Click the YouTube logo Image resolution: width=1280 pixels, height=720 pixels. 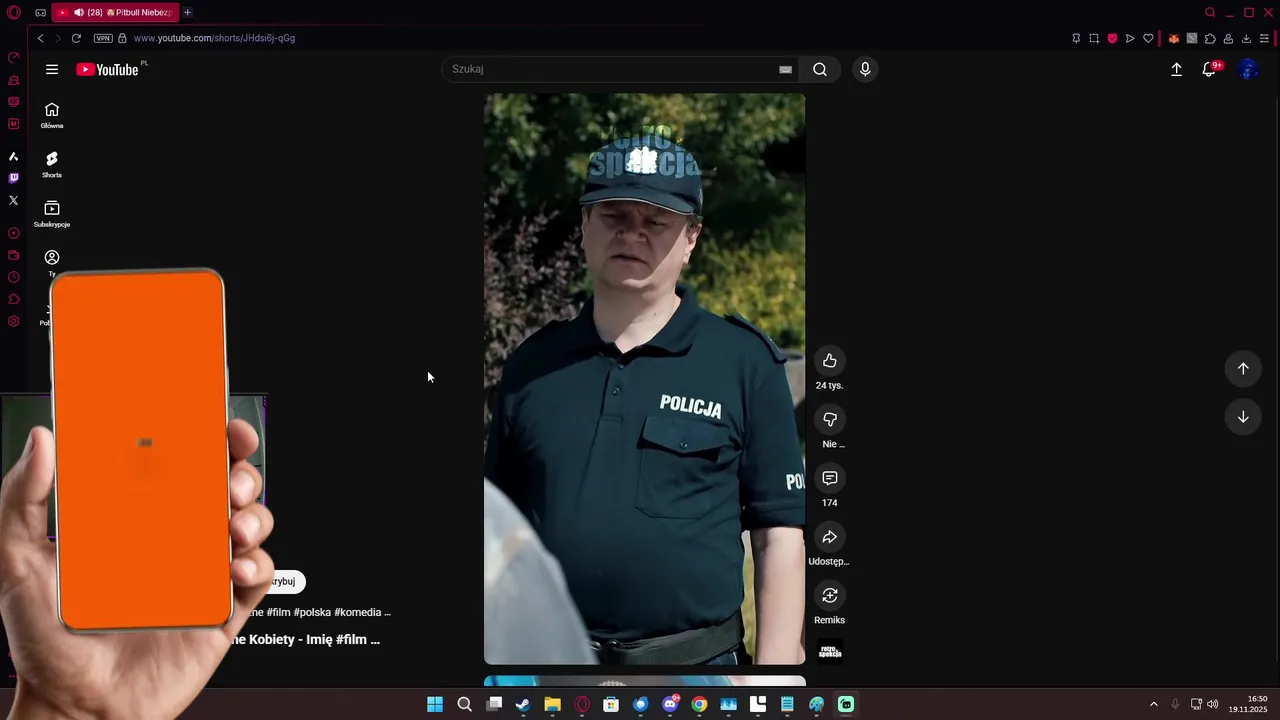pyautogui.click(x=107, y=69)
